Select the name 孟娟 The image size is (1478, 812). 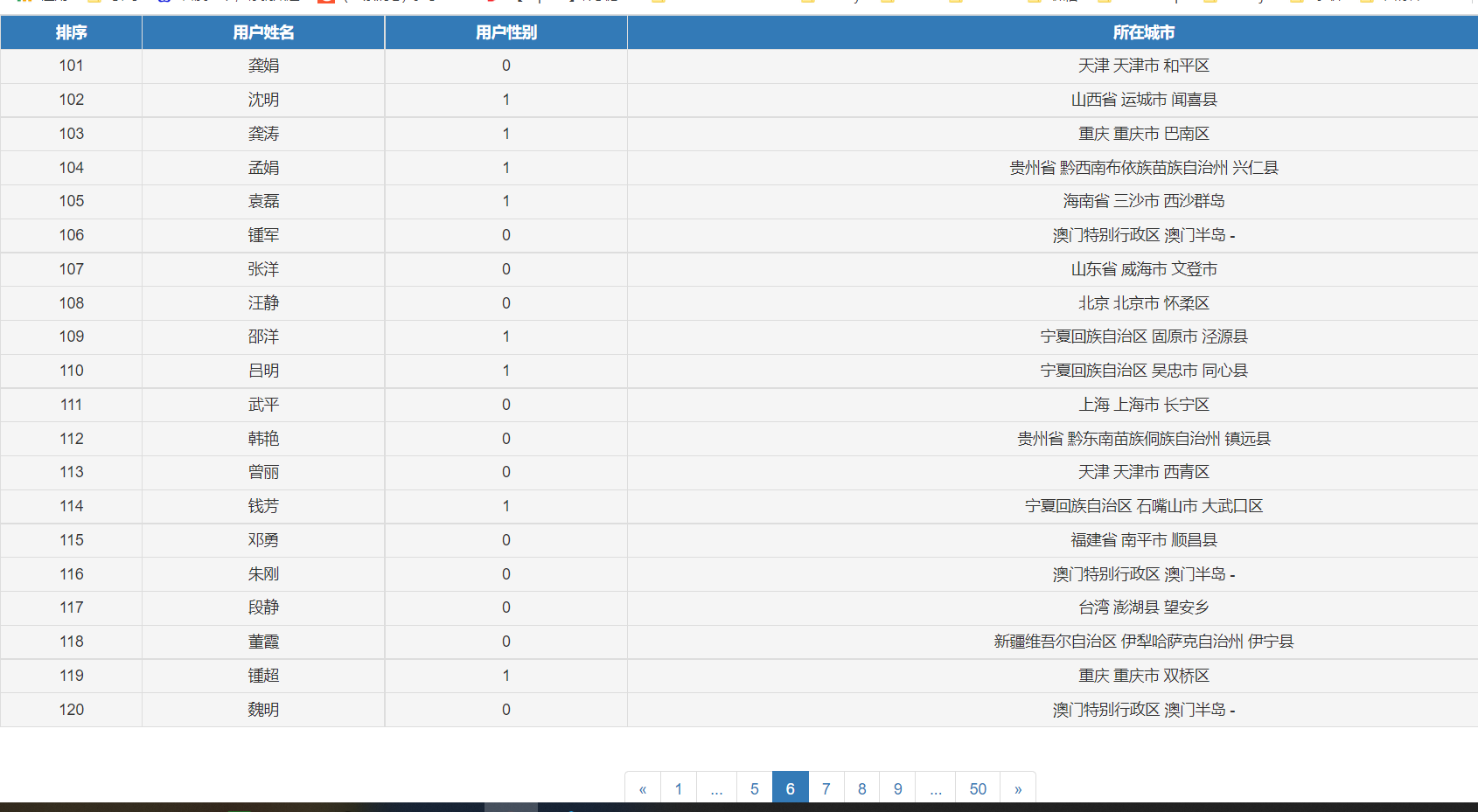tap(263, 168)
